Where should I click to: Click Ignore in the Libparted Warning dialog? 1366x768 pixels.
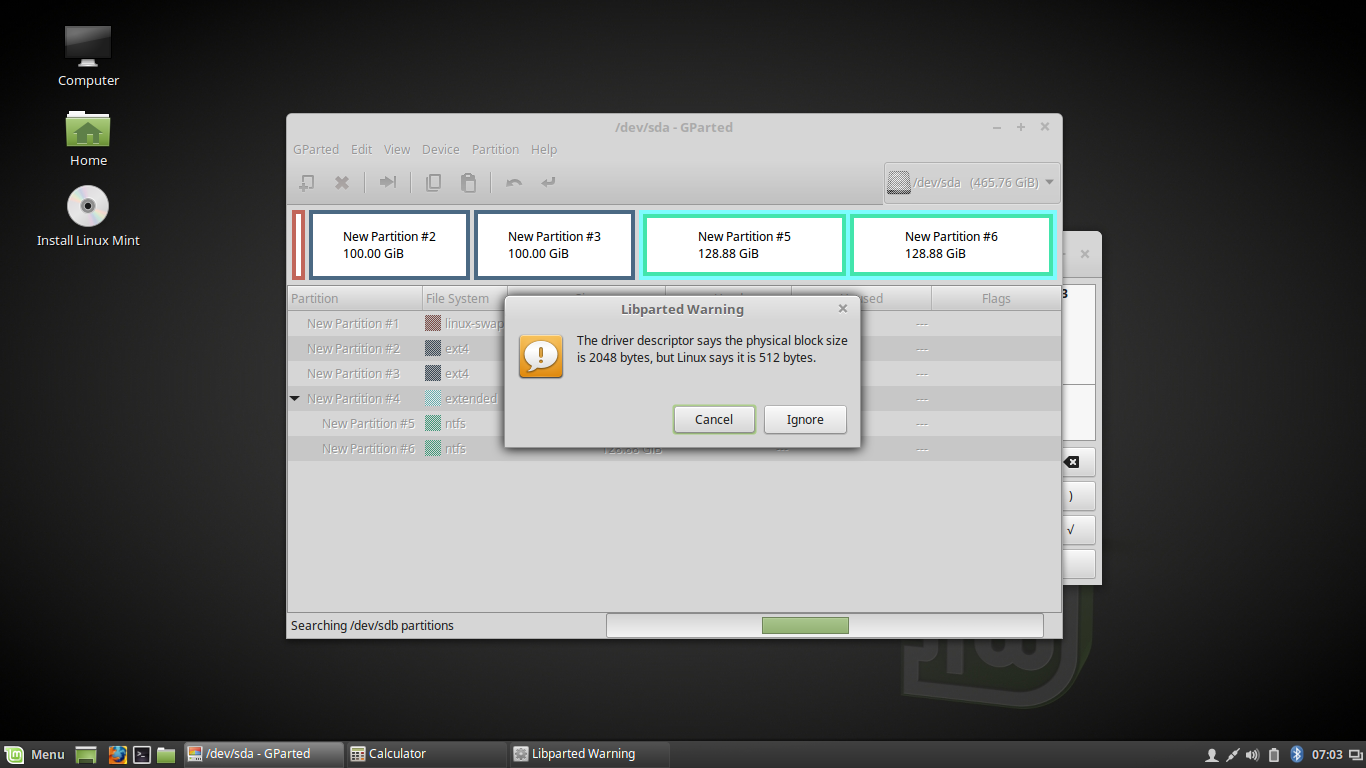pyautogui.click(x=805, y=419)
